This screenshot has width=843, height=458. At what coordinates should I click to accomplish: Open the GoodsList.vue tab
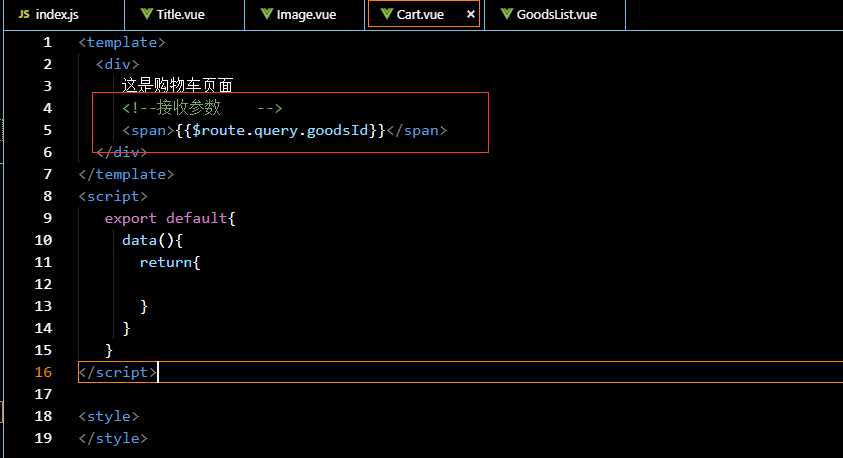tap(555, 15)
